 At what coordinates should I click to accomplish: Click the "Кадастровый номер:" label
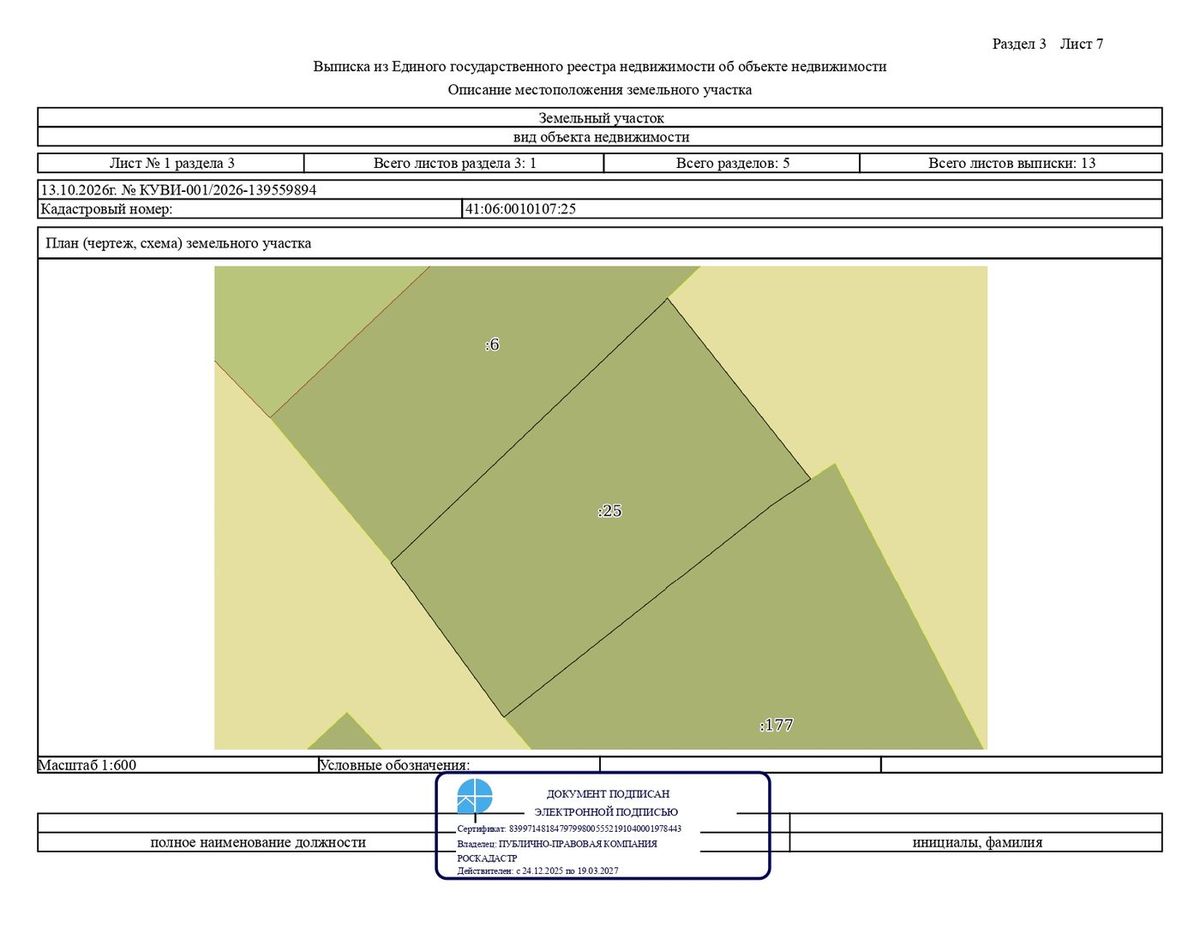tap(107, 209)
